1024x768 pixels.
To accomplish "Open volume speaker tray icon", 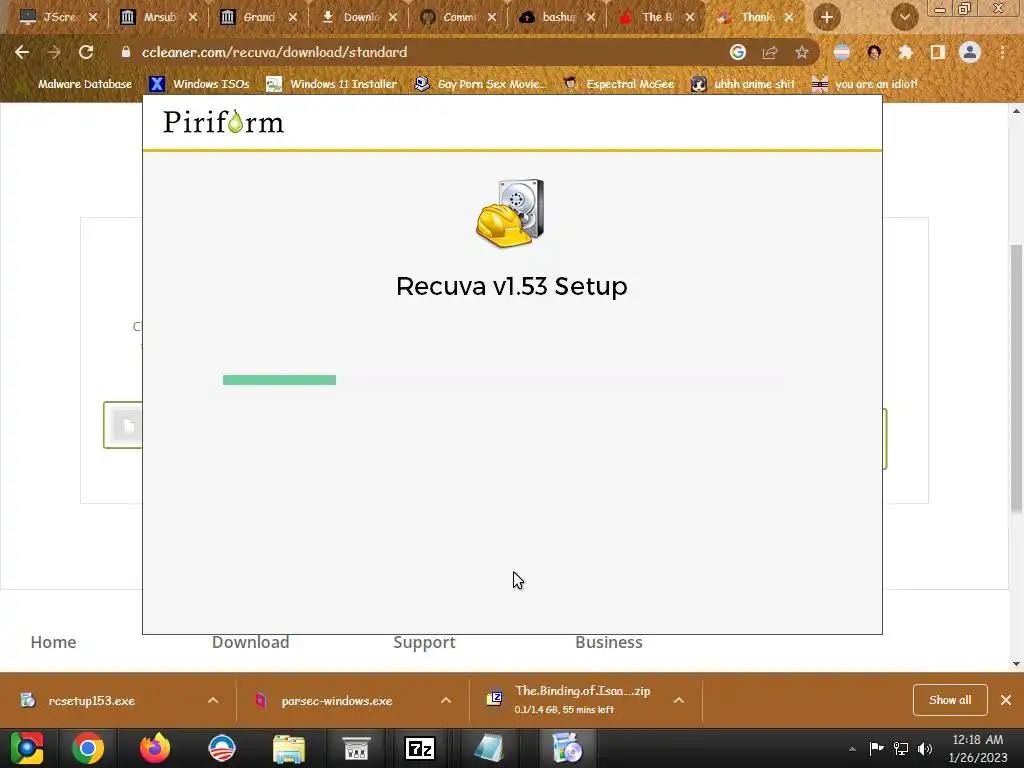I will [x=925, y=748].
